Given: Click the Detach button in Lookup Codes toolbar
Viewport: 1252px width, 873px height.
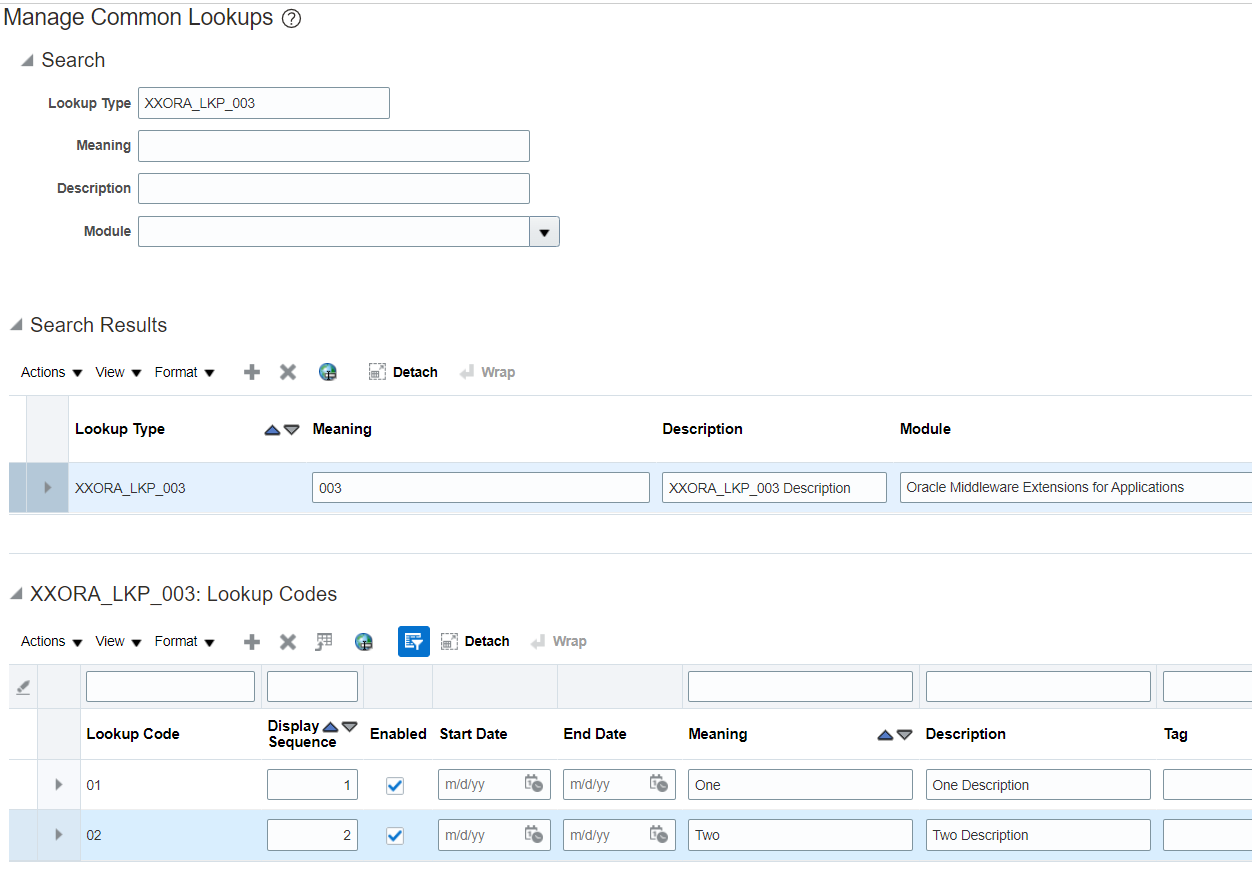Looking at the screenshot, I should [475, 641].
